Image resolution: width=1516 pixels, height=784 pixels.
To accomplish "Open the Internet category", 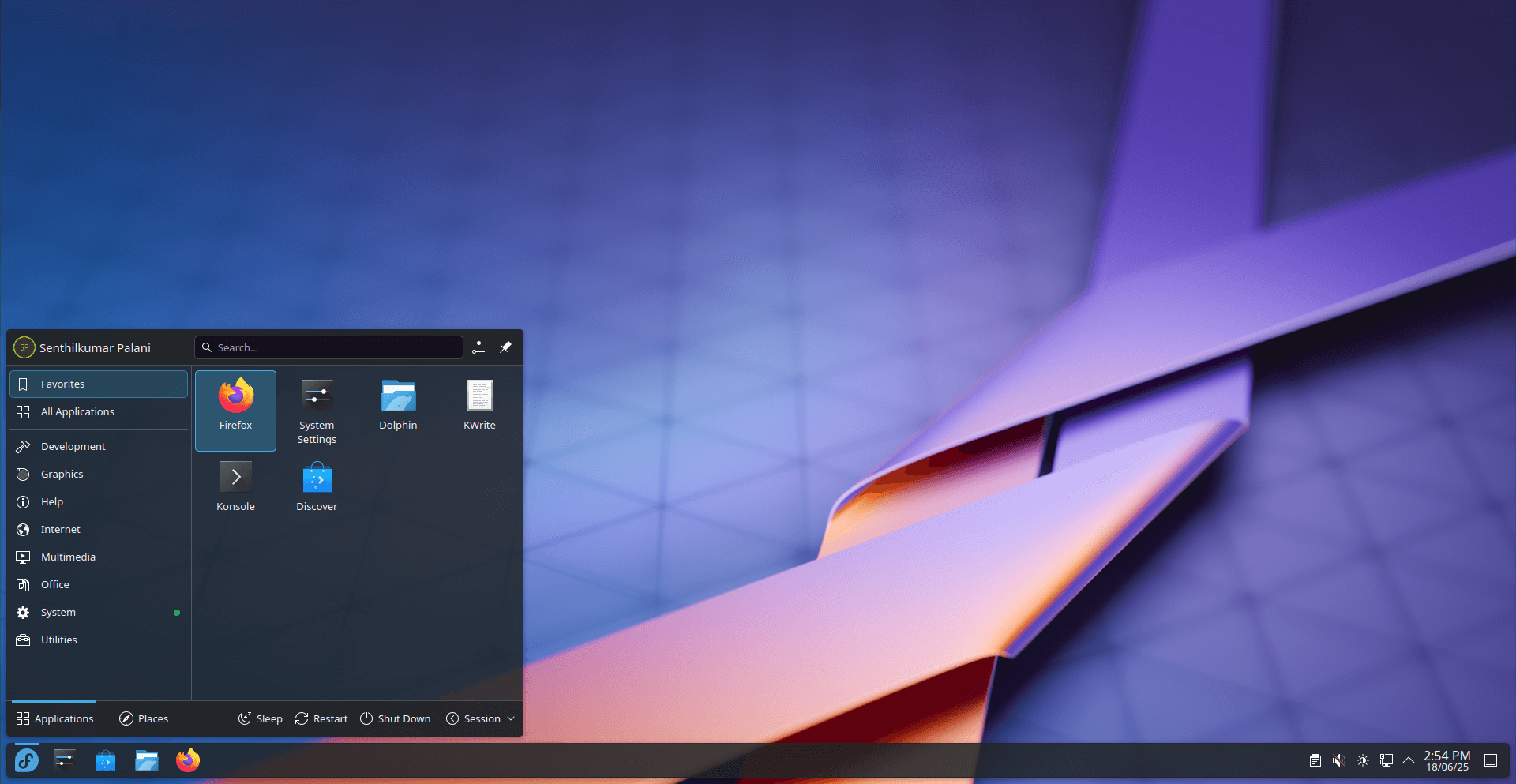I will [x=99, y=530].
